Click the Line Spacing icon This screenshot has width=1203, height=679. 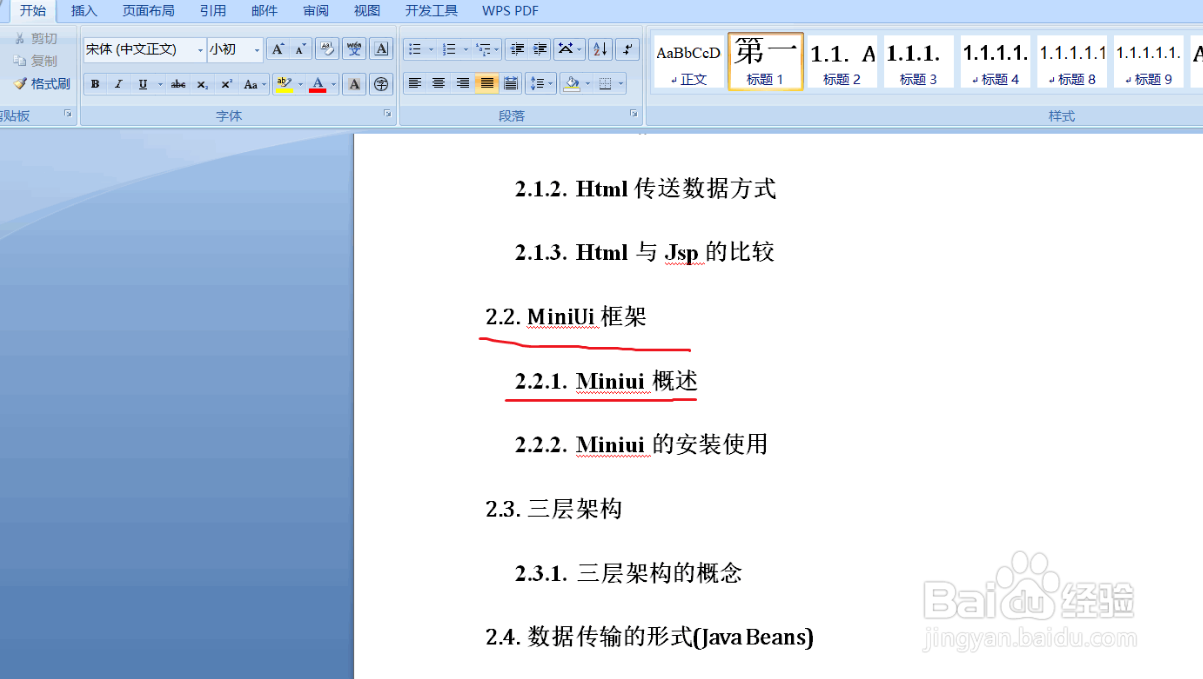pyautogui.click(x=537, y=84)
